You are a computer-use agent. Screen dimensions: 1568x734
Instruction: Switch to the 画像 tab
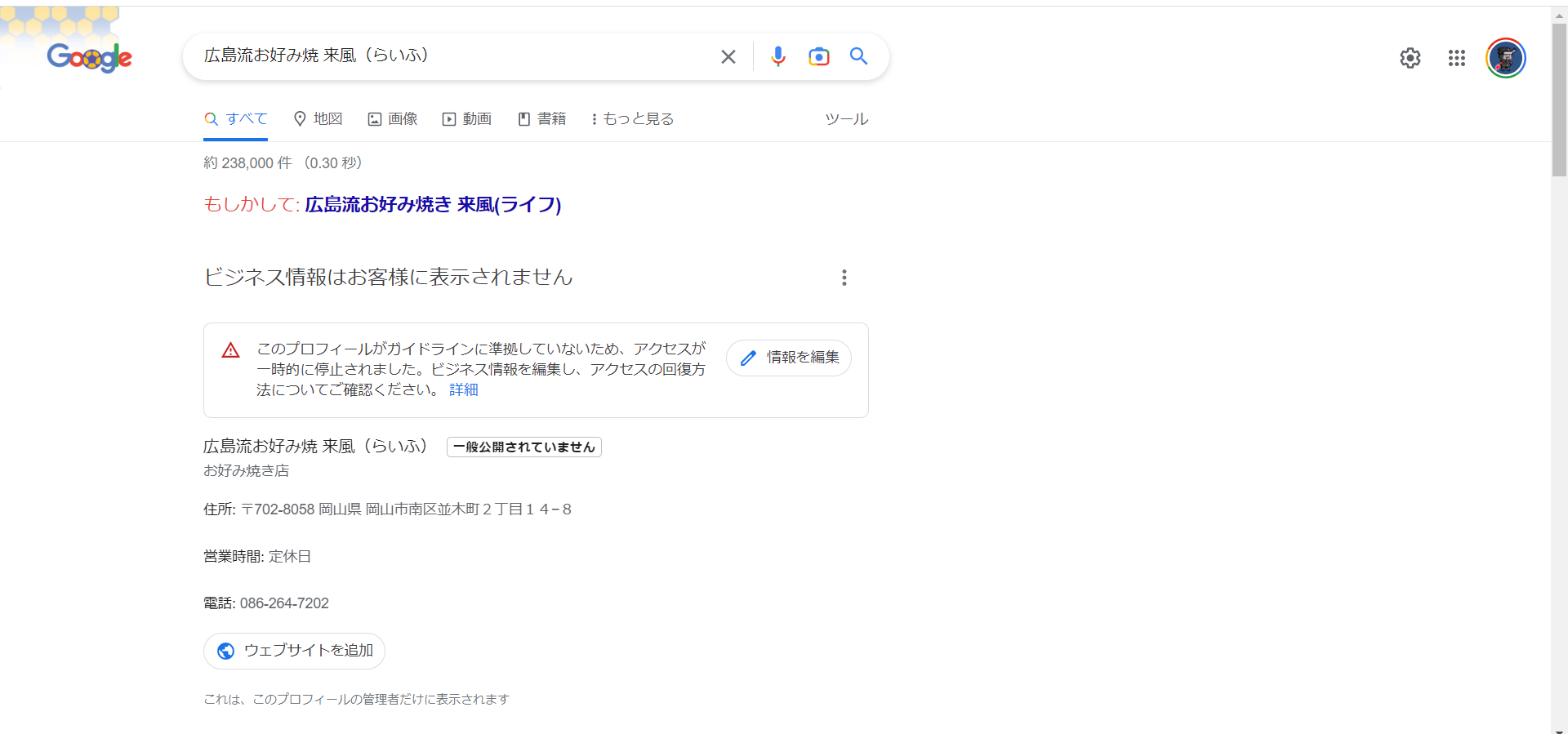point(393,119)
